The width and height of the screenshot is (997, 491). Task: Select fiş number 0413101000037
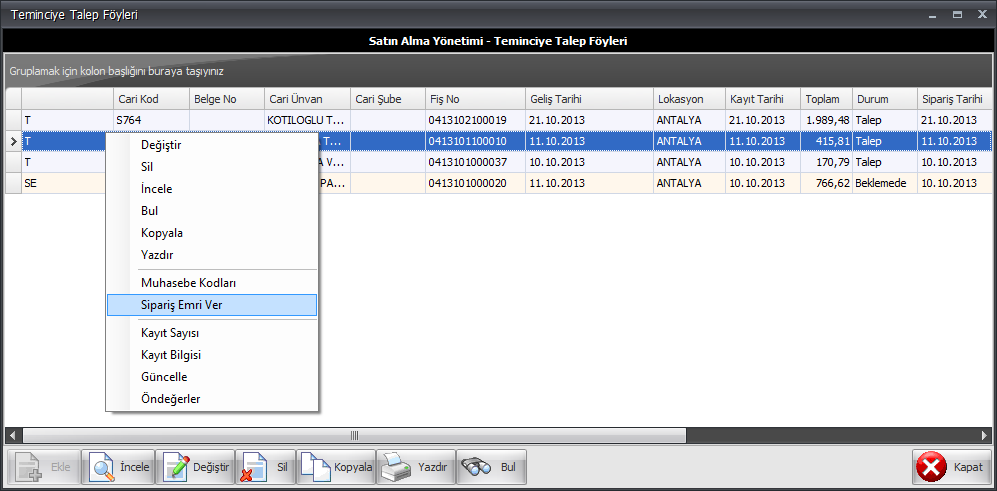[475, 162]
